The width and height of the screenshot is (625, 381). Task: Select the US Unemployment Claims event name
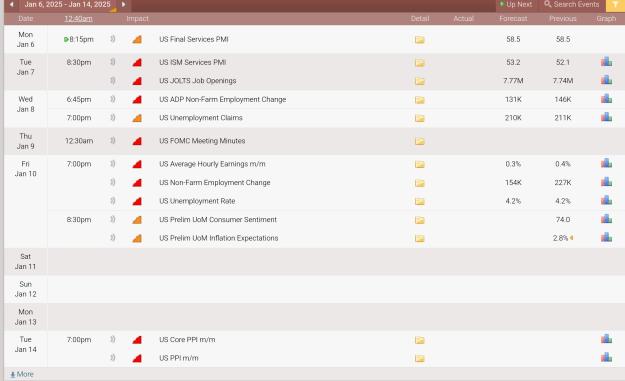pyautogui.click(x=201, y=118)
